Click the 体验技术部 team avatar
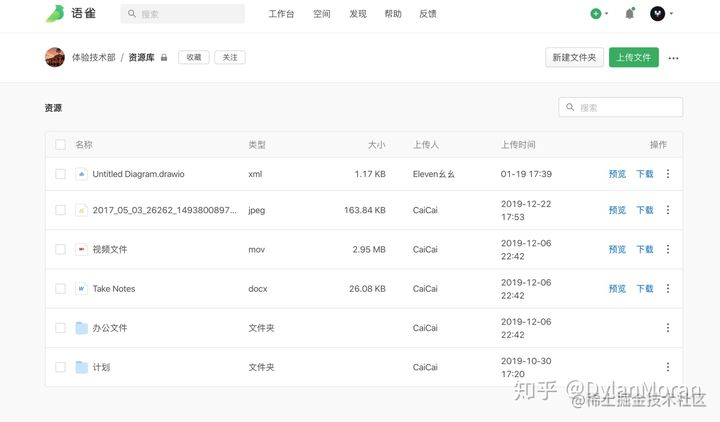 click(55, 57)
